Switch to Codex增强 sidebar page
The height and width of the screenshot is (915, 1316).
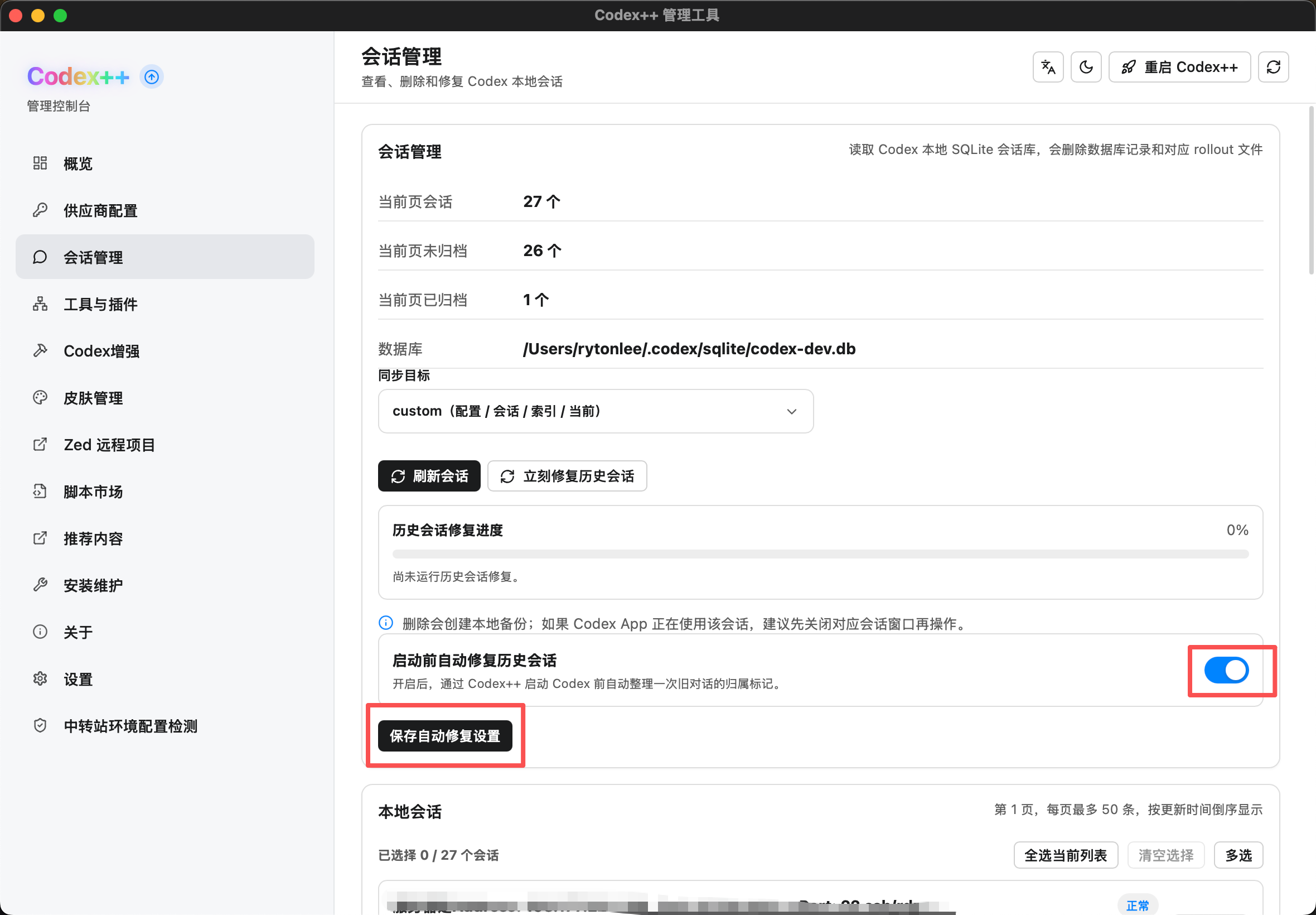165,351
